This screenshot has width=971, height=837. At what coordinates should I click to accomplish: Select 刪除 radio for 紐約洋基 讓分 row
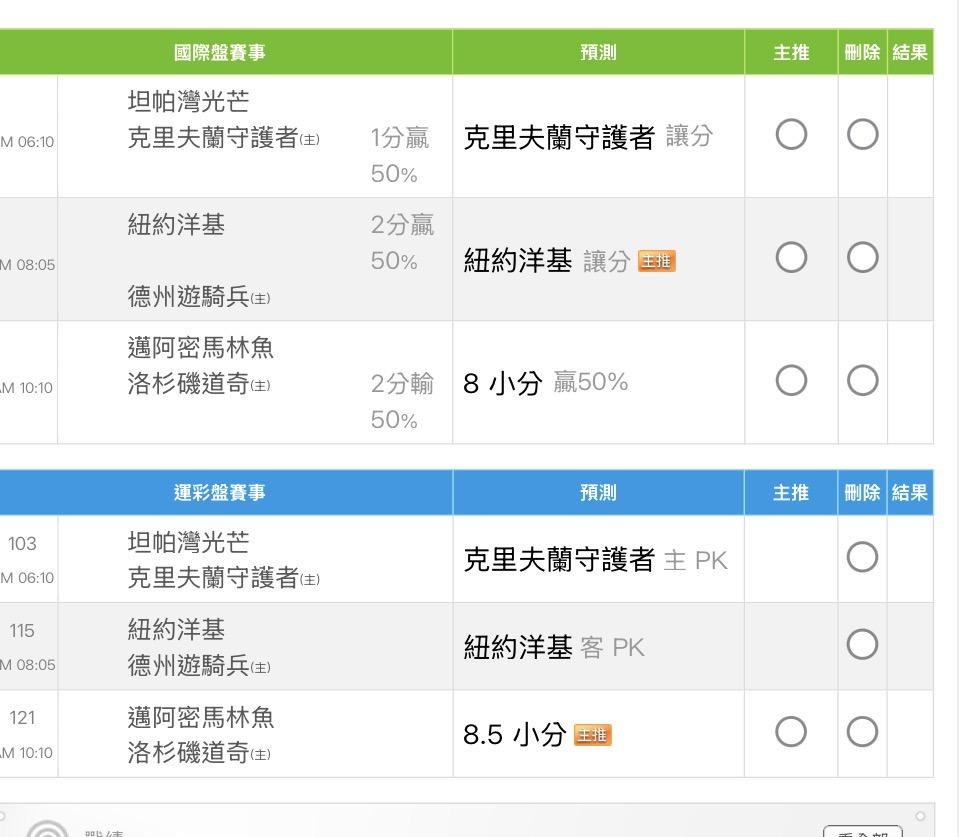[x=862, y=258]
